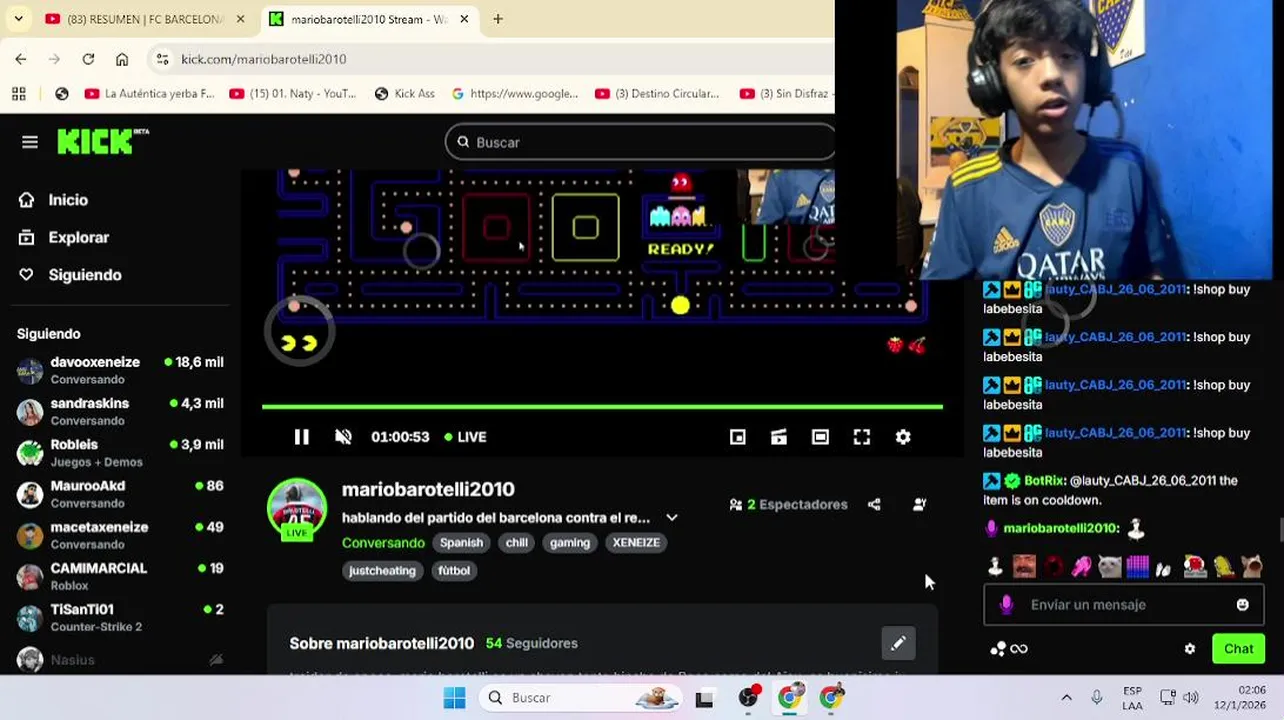Open the Windows Start menu
Image resolution: width=1284 pixels, height=720 pixels.
[x=454, y=698]
